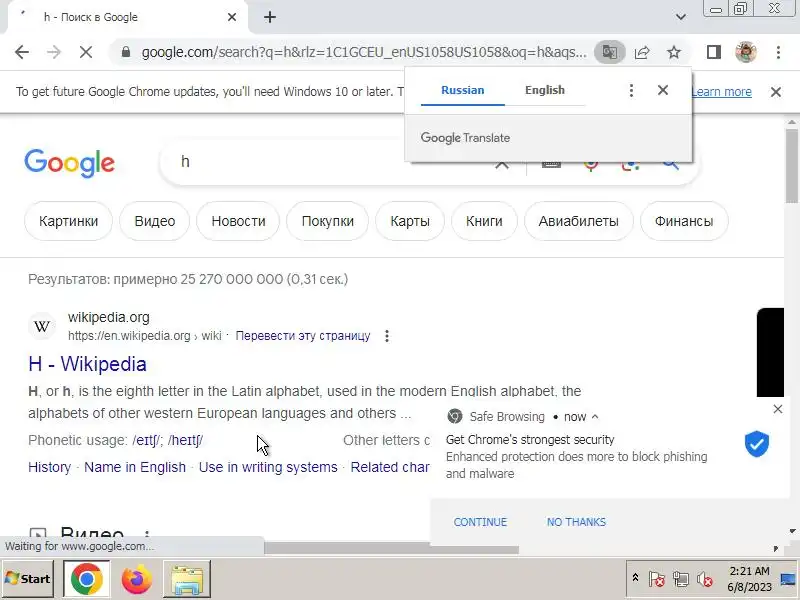Share this page via the share icon
The height and width of the screenshot is (600, 800).
[x=642, y=52]
